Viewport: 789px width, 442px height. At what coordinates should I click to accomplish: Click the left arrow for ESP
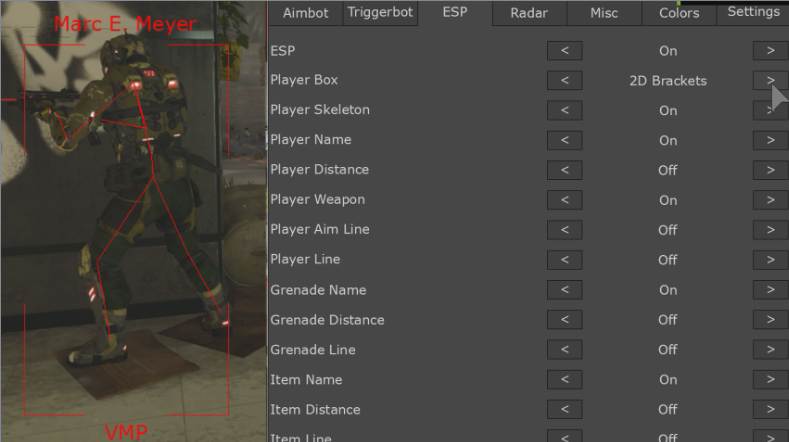tap(565, 51)
